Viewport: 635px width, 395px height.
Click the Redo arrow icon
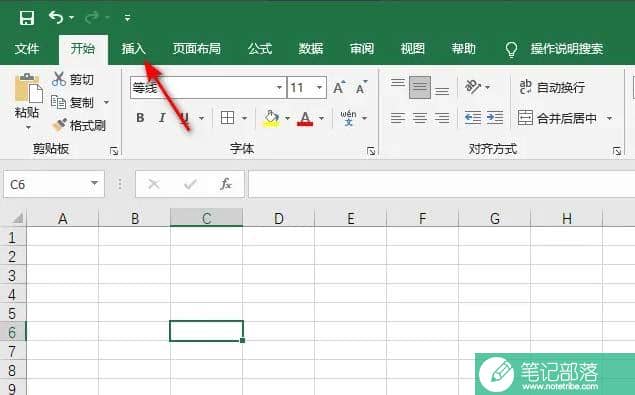click(92, 17)
